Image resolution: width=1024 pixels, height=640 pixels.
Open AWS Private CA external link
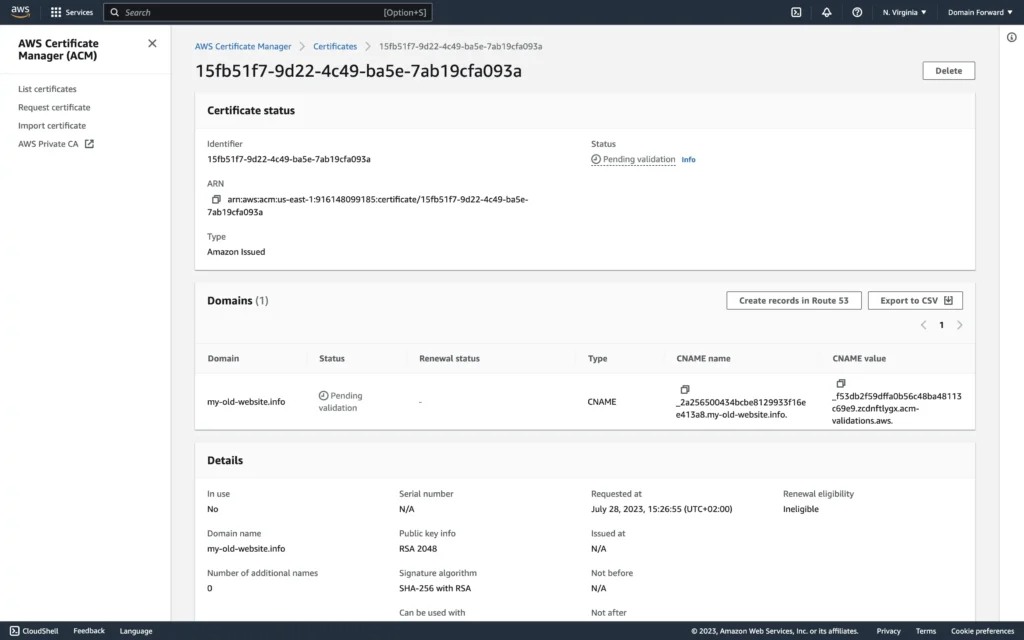[x=56, y=144]
